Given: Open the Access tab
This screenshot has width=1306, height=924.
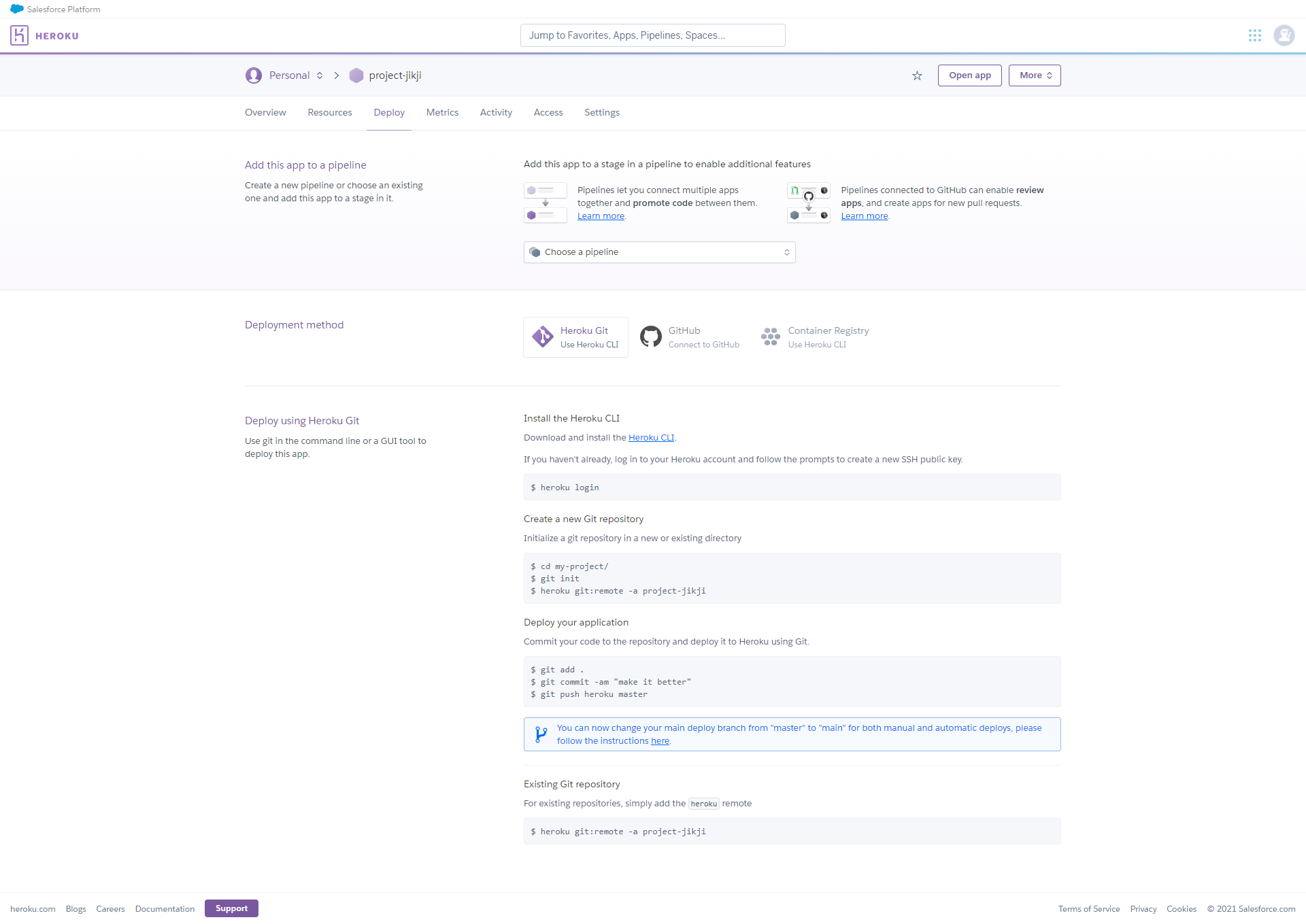Looking at the screenshot, I should [x=548, y=113].
